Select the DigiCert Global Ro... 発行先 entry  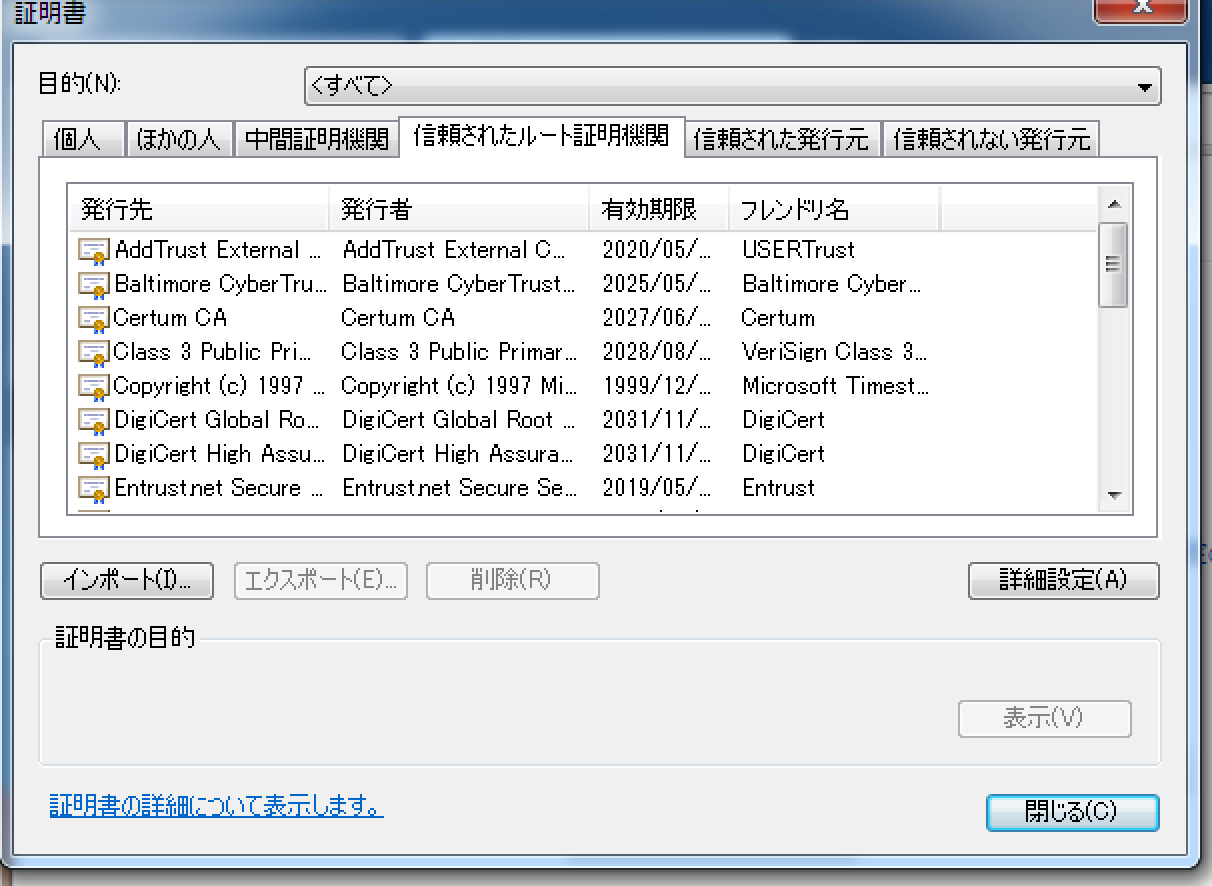point(218,420)
